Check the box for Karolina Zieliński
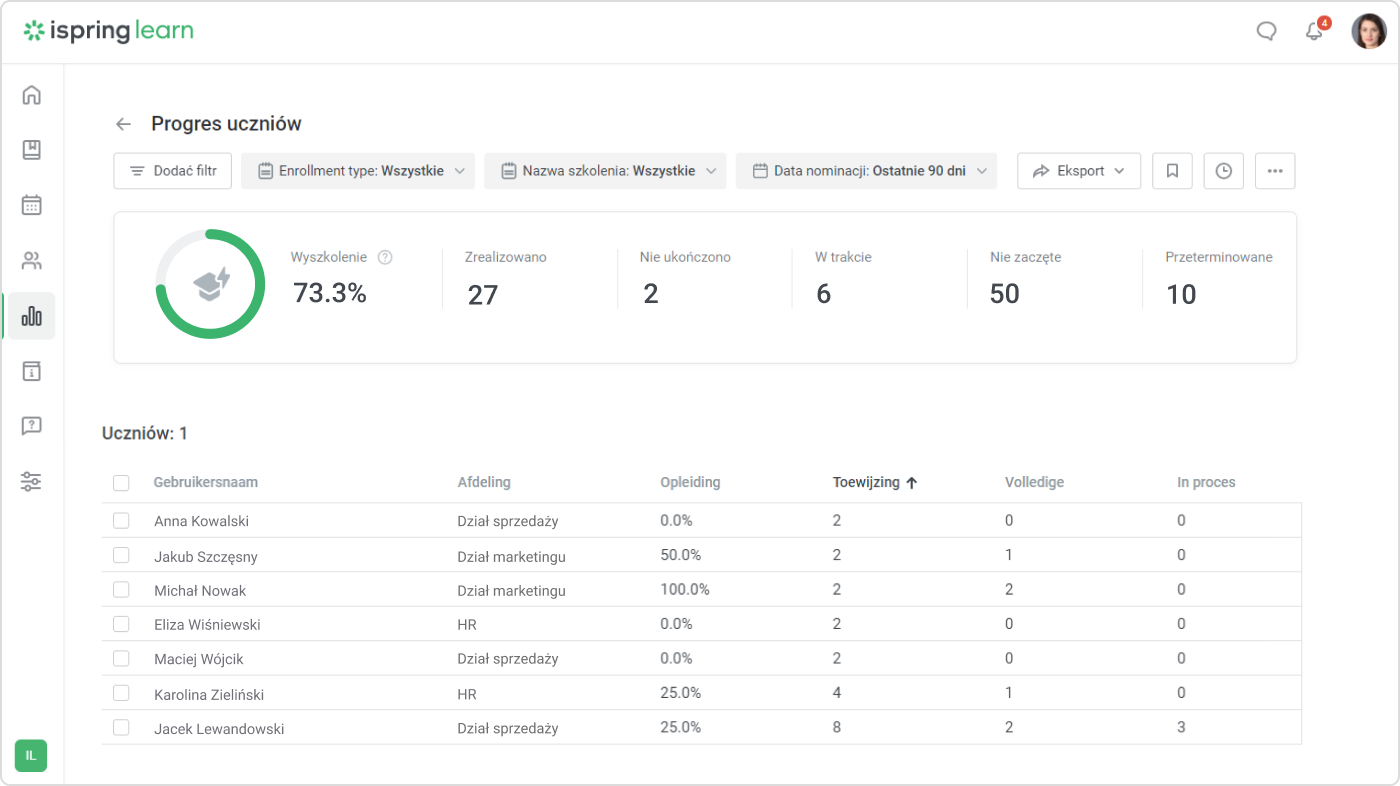1400x786 pixels. [121, 693]
